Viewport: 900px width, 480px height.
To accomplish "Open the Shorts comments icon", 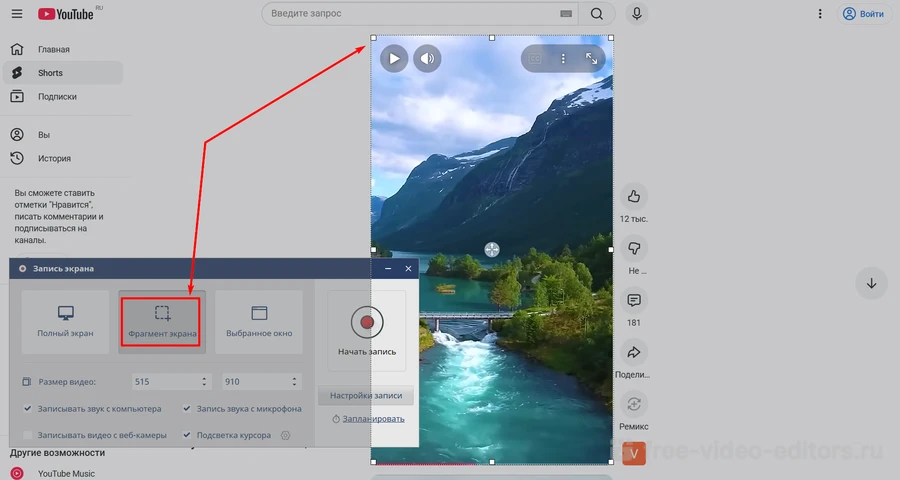I will coord(632,300).
